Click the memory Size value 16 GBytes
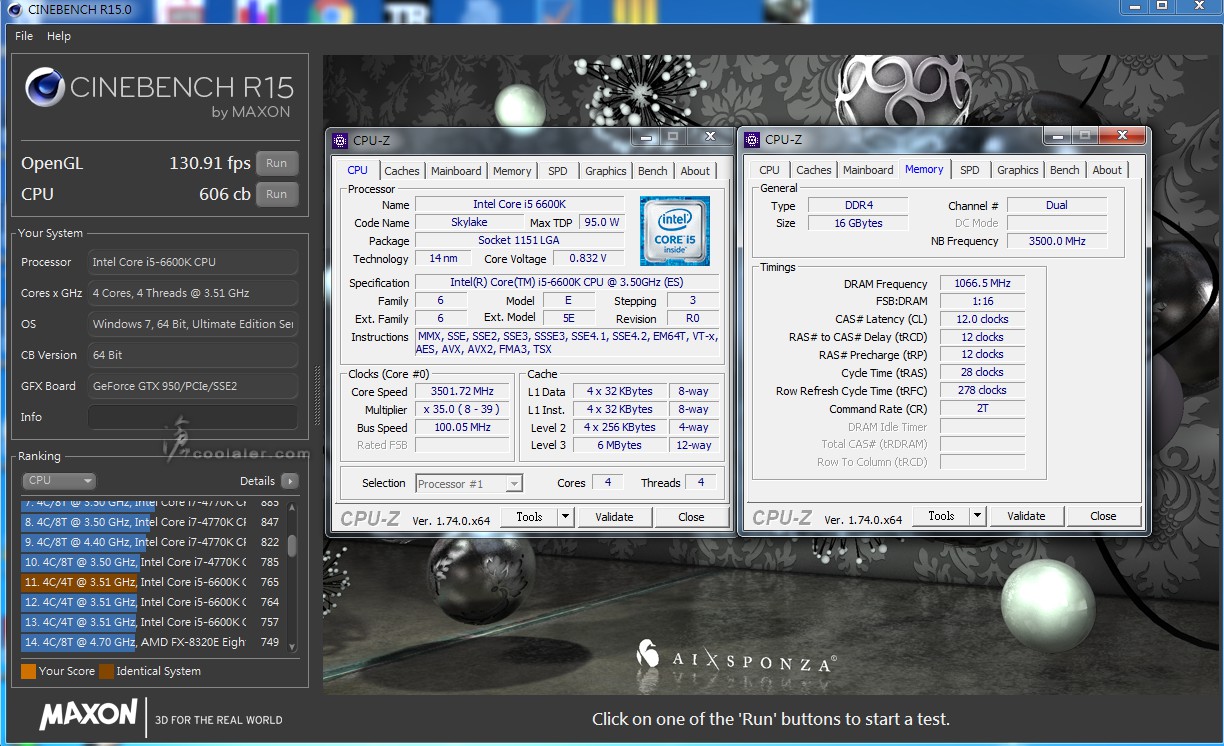 [x=858, y=223]
